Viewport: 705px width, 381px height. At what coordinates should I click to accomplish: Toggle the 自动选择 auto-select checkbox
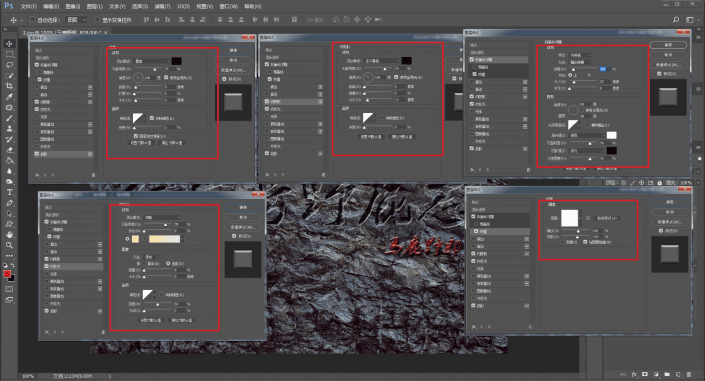pyautogui.click(x=32, y=20)
